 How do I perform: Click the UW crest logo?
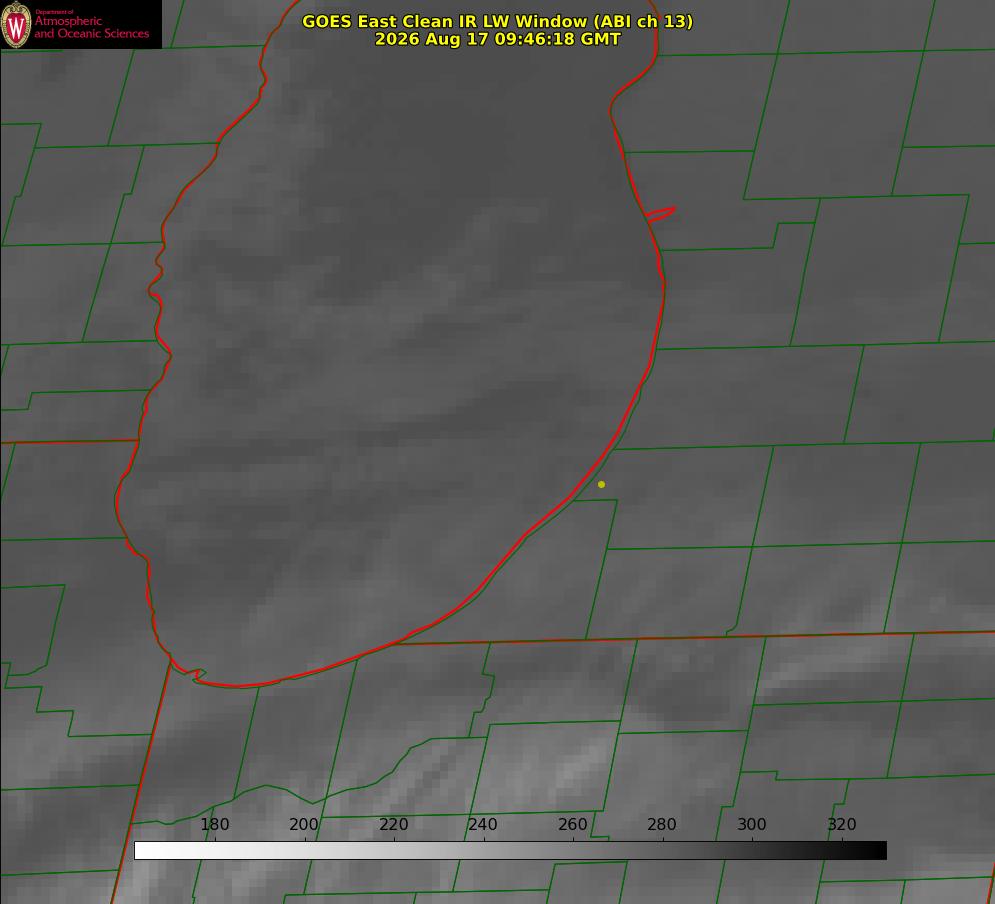click(16, 24)
